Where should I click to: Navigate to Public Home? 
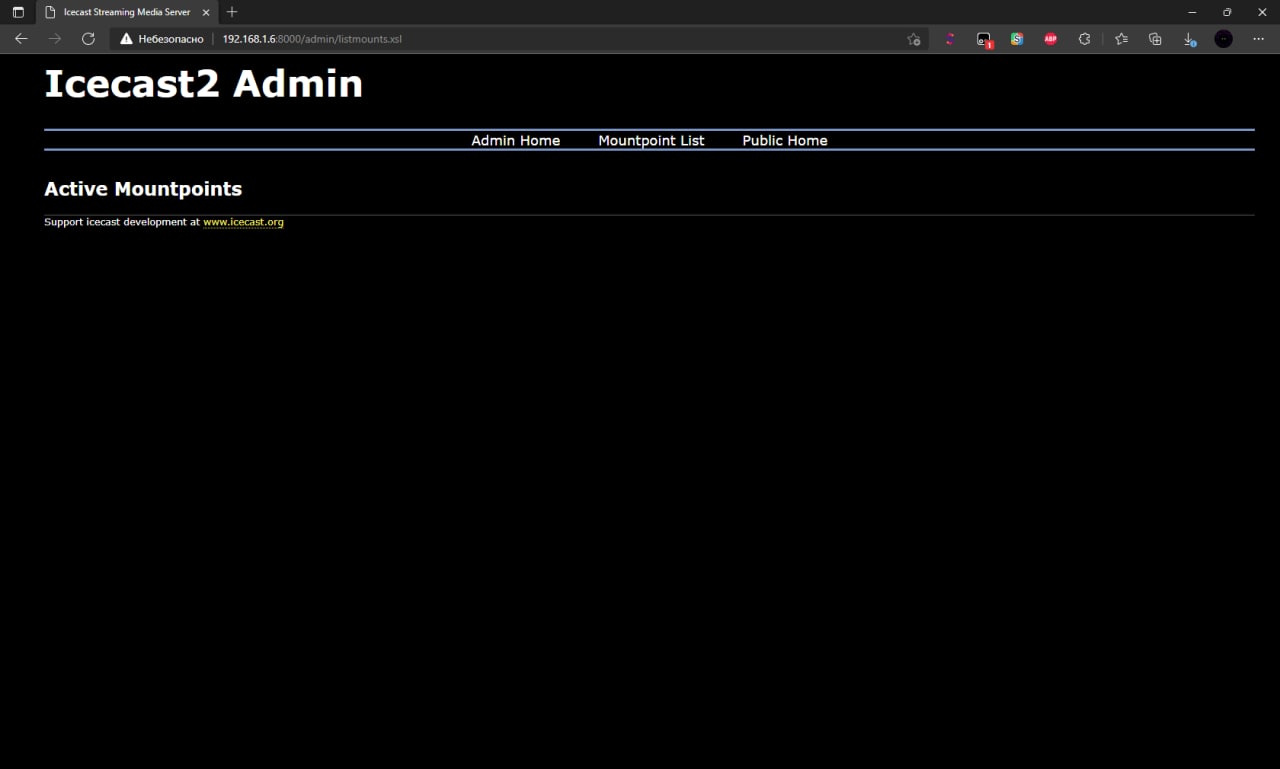click(x=785, y=140)
